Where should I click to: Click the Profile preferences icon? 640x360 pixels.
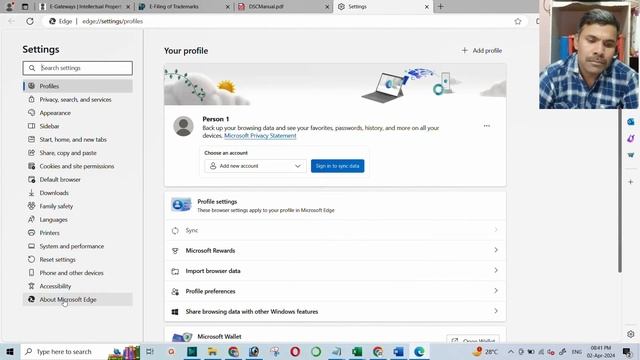pyautogui.click(x=175, y=291)
